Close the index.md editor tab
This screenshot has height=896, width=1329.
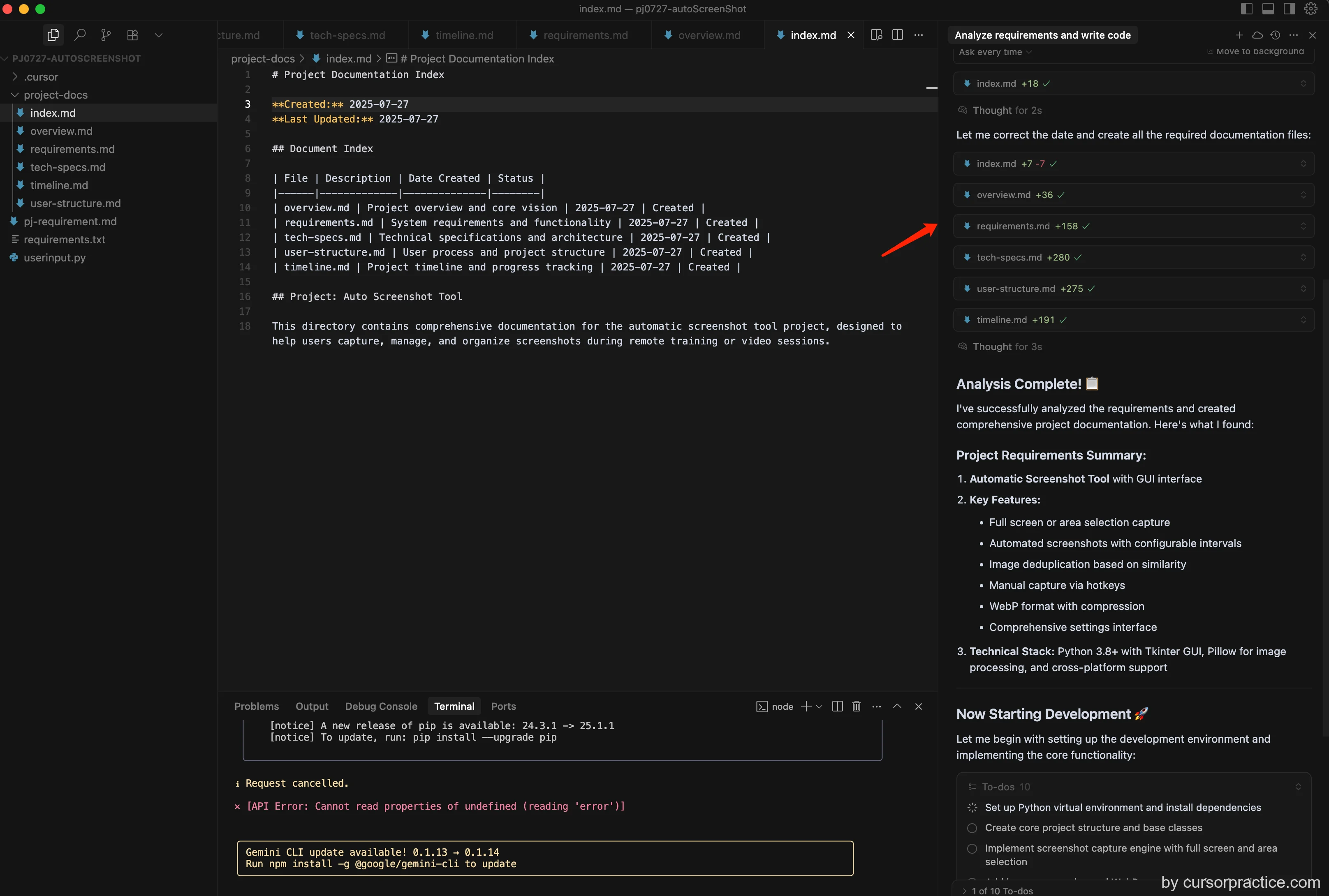click(x=850, y=35)
